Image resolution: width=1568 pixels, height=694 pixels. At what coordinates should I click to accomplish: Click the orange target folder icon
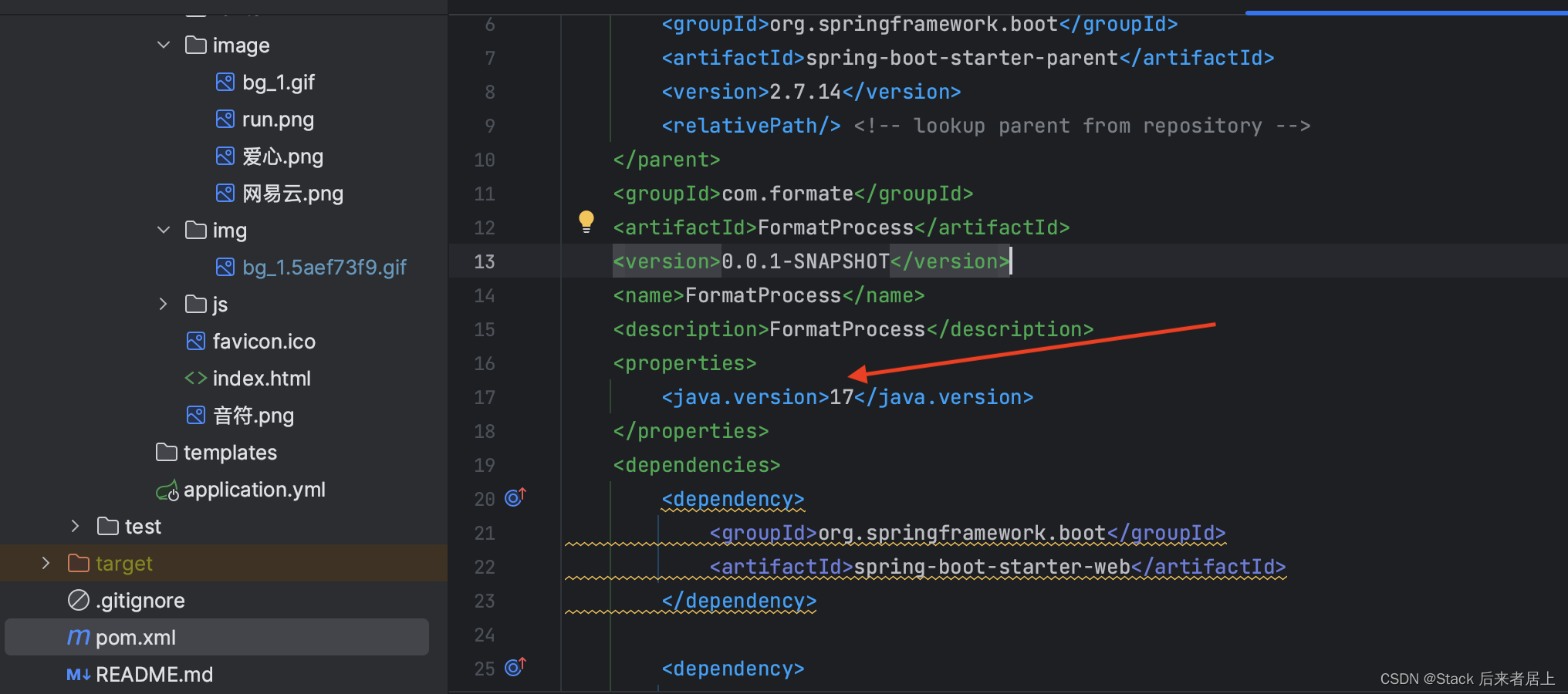pos(79,563)
